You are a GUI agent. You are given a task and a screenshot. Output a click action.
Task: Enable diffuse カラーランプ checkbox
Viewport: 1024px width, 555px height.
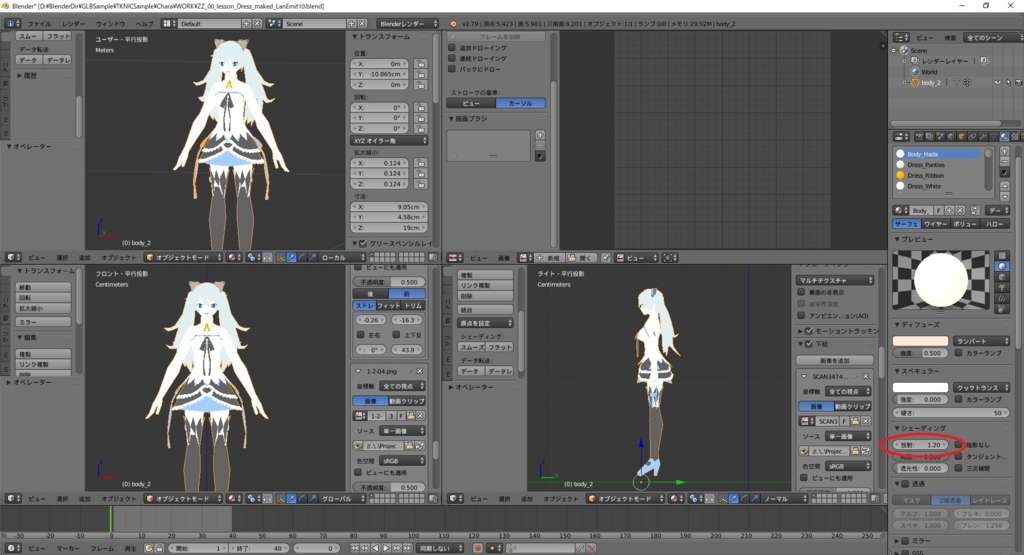point(959,353)
